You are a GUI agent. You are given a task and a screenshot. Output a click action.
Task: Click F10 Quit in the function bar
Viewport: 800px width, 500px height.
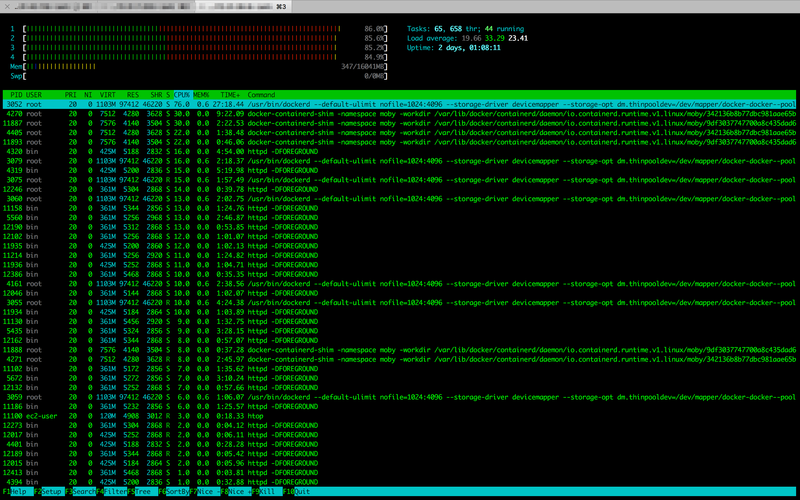(297, 491)
